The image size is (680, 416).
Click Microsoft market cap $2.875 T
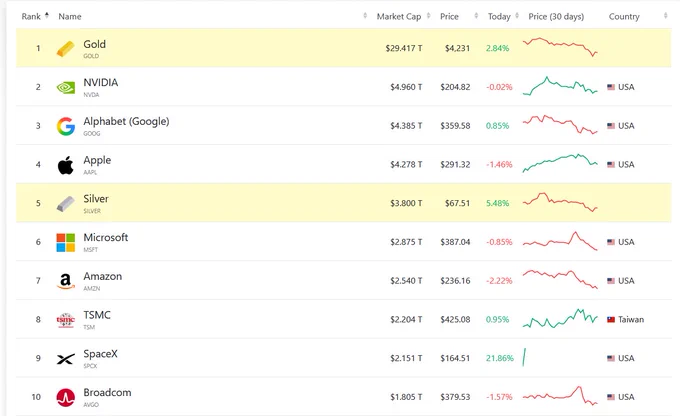[x=406, y=242]
